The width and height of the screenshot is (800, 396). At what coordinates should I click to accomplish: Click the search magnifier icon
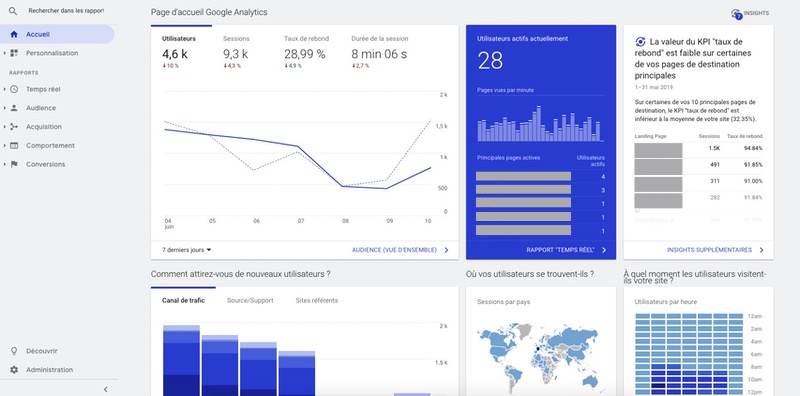point(13,11)
